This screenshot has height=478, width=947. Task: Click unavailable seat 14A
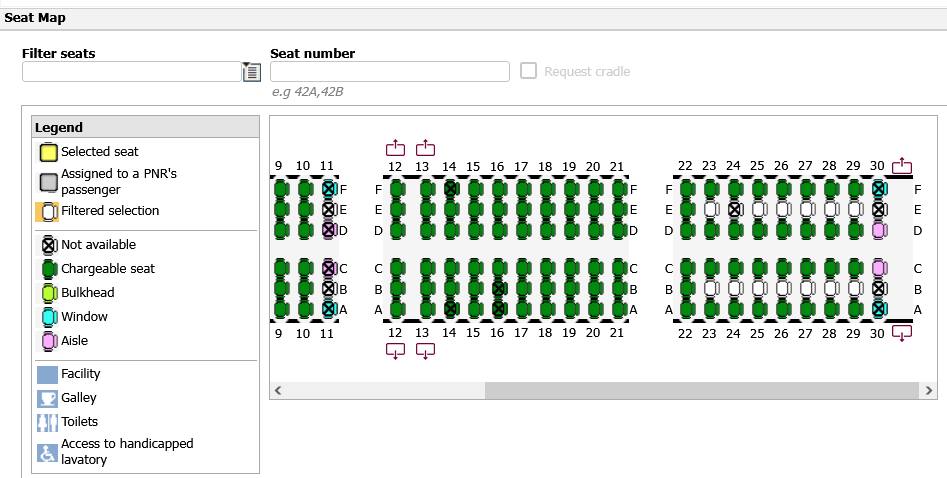point(451,309)
